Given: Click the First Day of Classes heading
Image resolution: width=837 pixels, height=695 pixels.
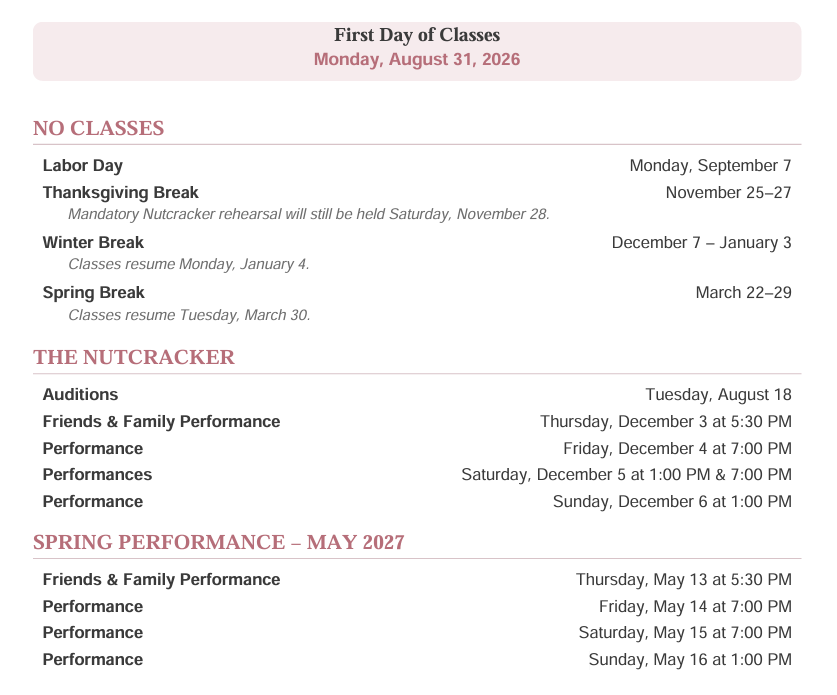Looking at the screenshot, I should [417, 35].
